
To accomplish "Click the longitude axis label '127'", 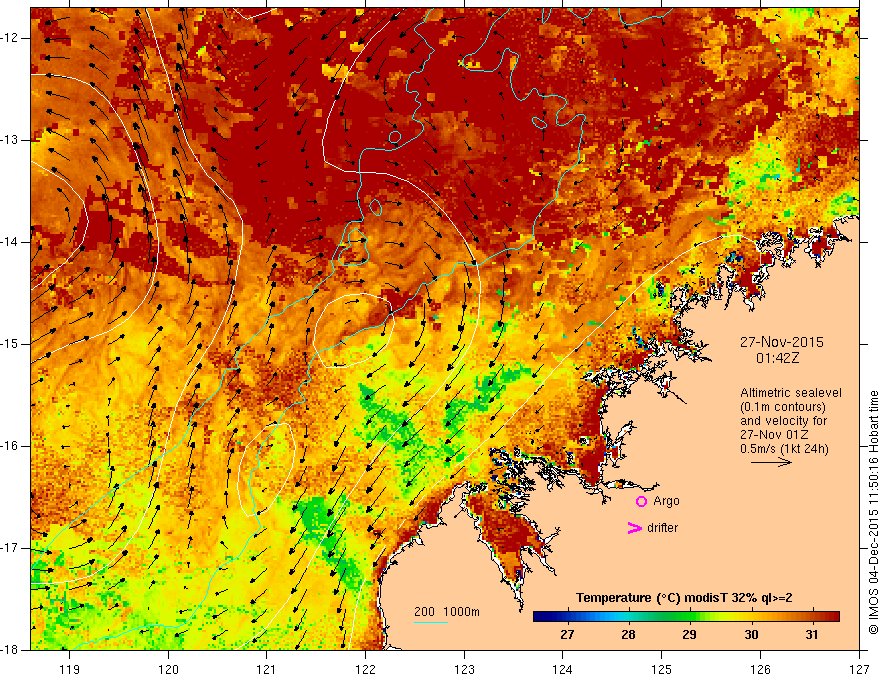I will [859, 669].
